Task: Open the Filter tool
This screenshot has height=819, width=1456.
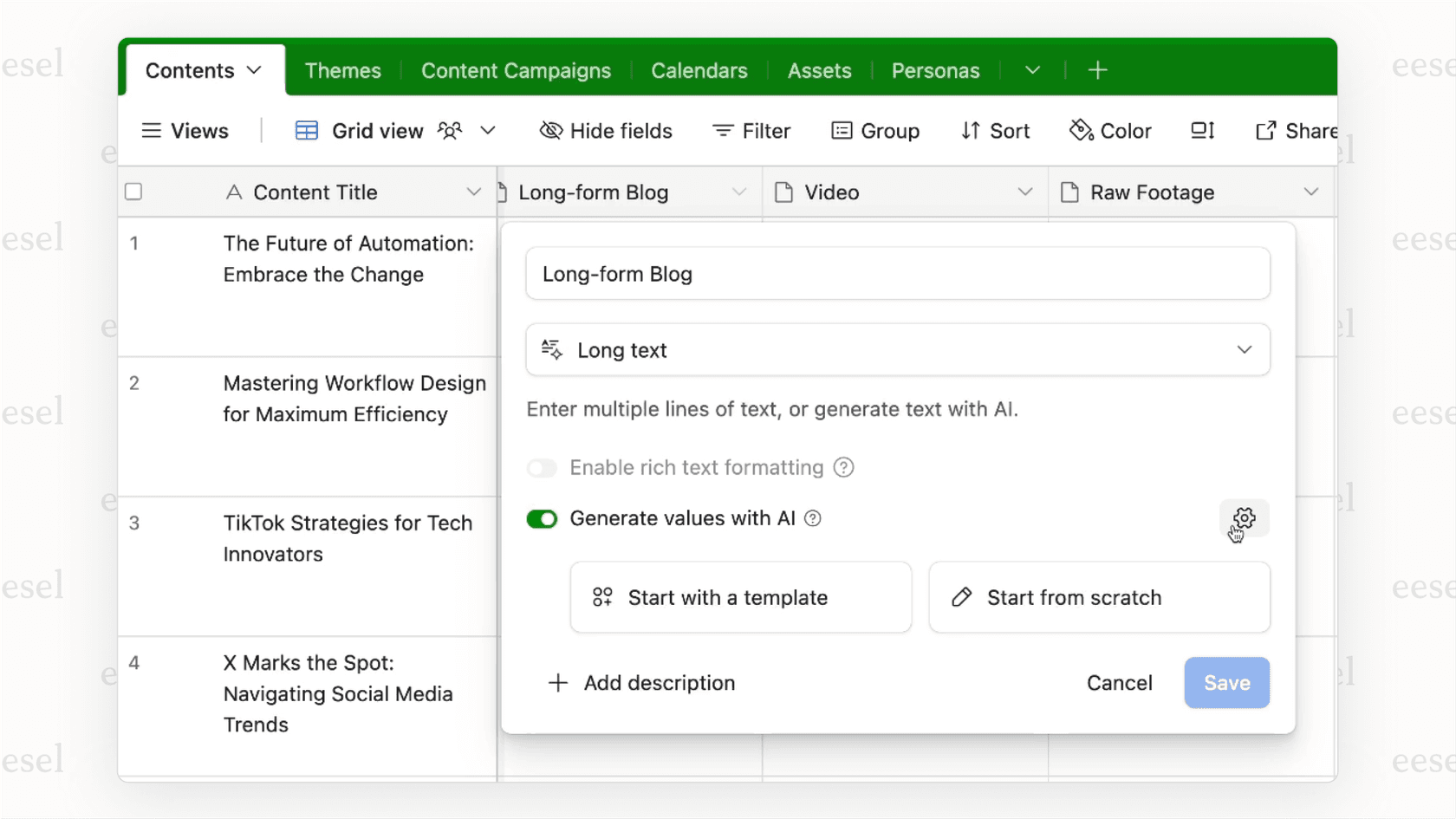Action: pos(751,130)
